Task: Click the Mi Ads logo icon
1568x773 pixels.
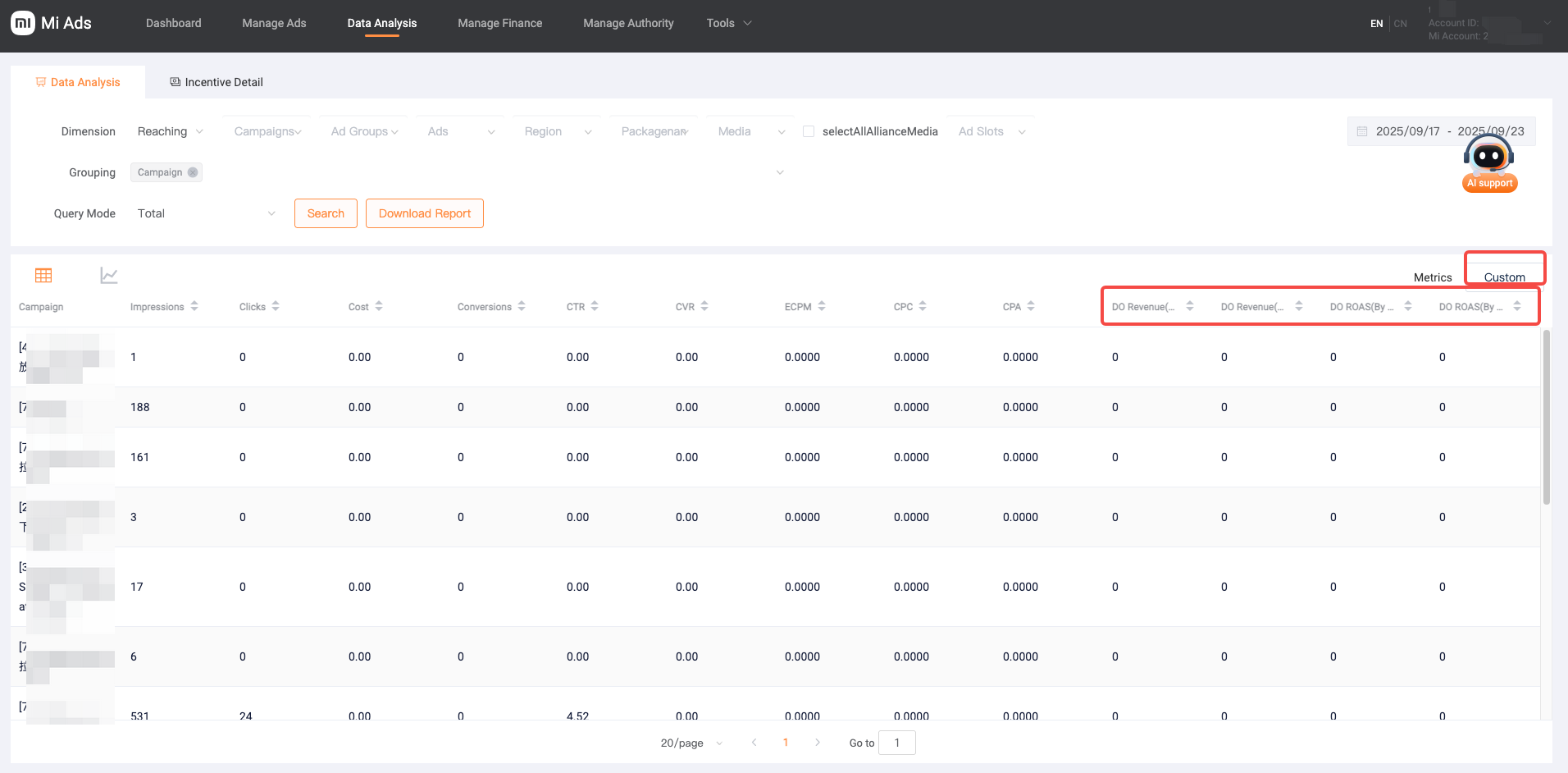Action: (x=23, y=23)
